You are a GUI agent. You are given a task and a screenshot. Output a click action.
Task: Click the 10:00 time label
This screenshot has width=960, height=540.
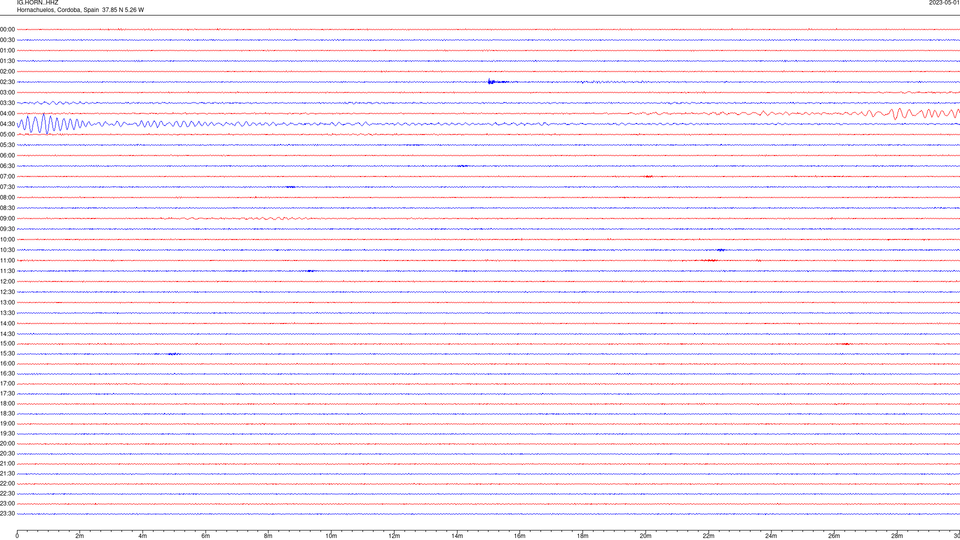click(7, 239)
